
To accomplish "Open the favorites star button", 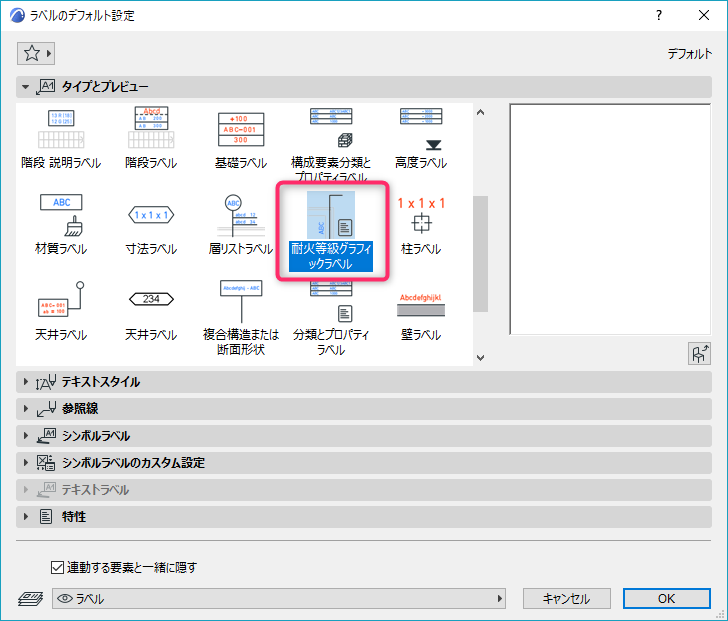I will [36, 53].
